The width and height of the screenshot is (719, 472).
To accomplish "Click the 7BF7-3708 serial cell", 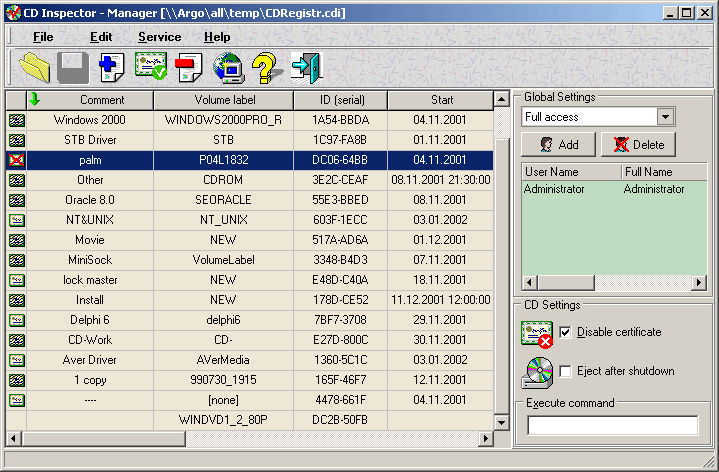I will 341,320.
